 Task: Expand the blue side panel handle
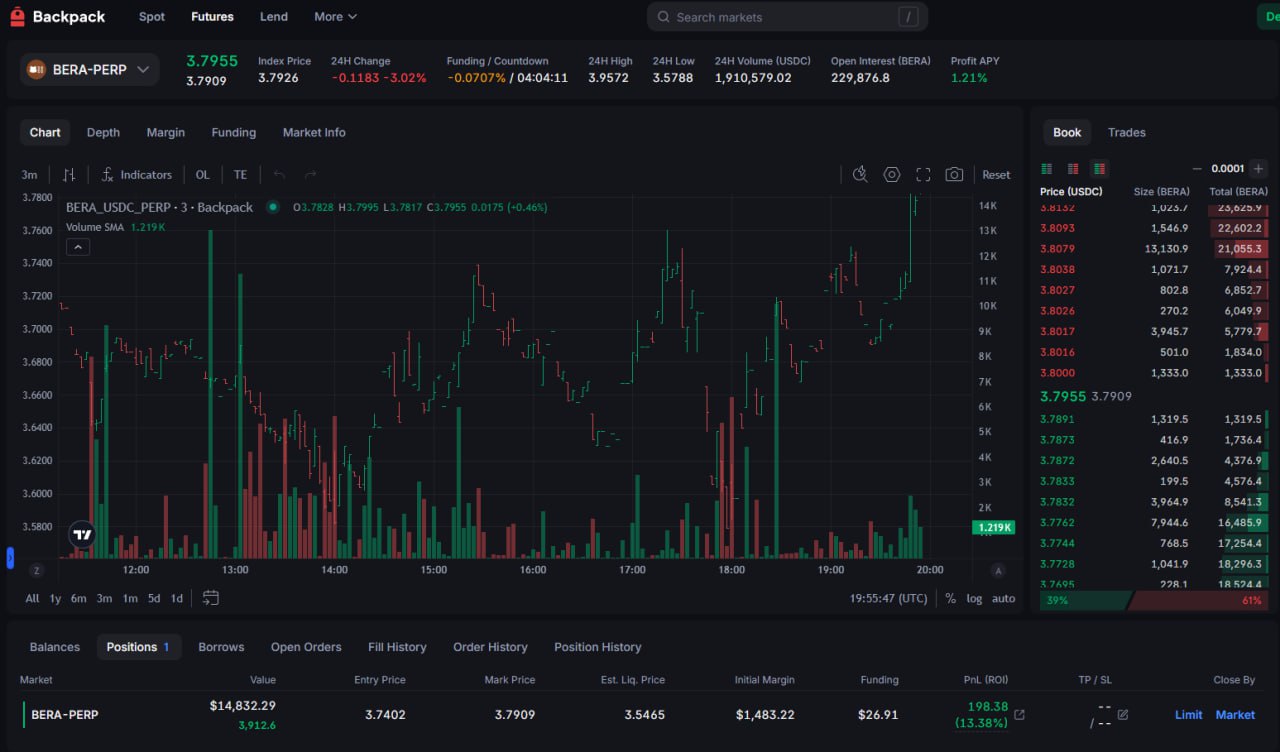pos(10,558)
